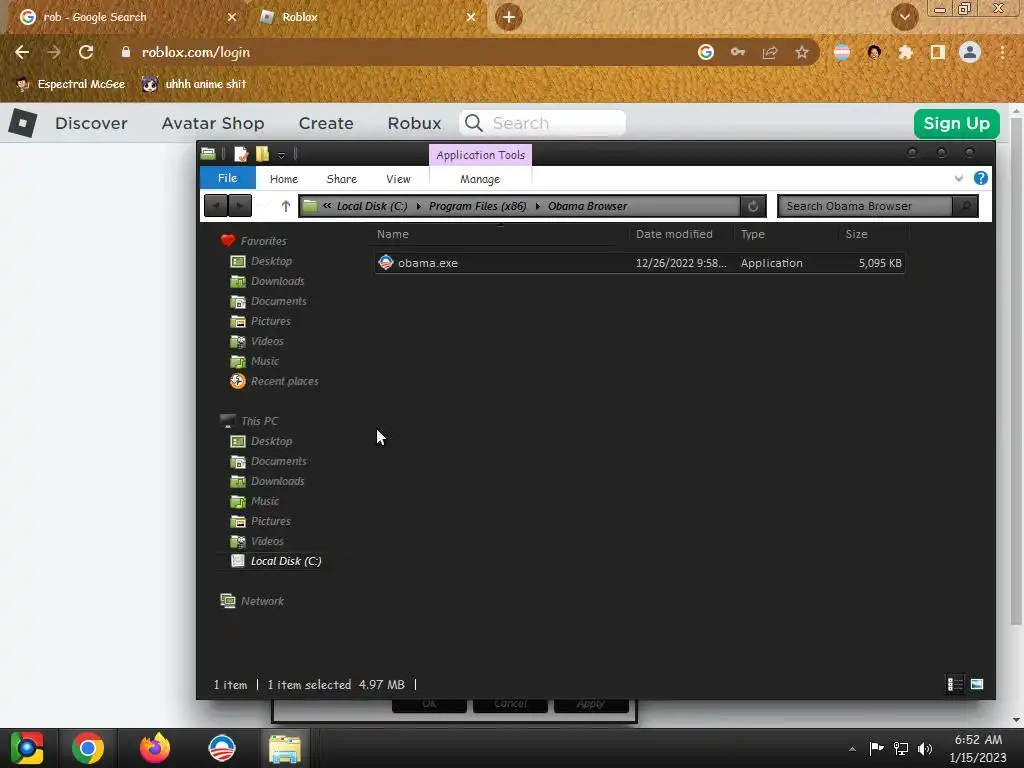
Task: Click the Search Obama Browser field
Action: click(865, 206)
